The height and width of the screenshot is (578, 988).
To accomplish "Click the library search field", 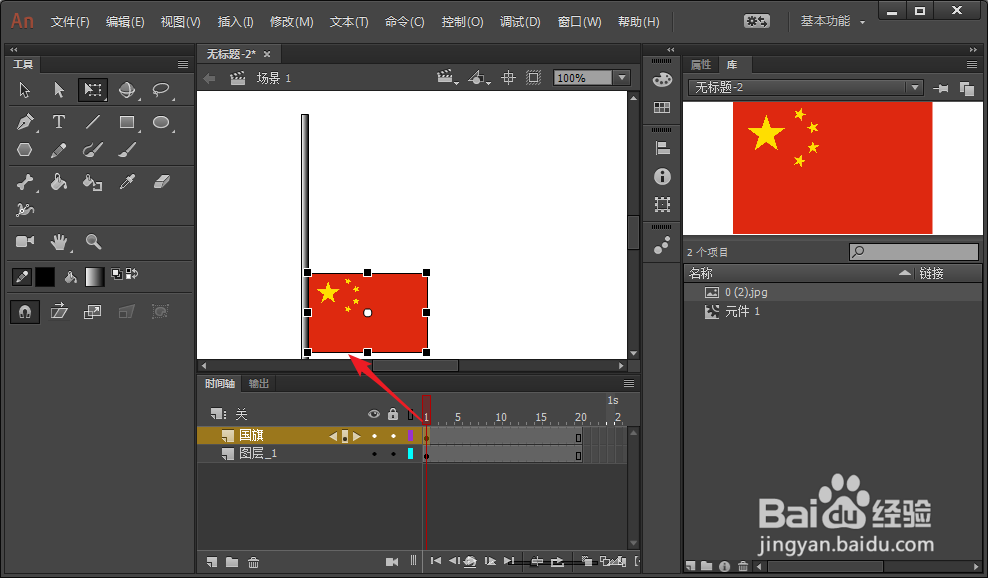I will pyautogui.click(x=914, y=252).
